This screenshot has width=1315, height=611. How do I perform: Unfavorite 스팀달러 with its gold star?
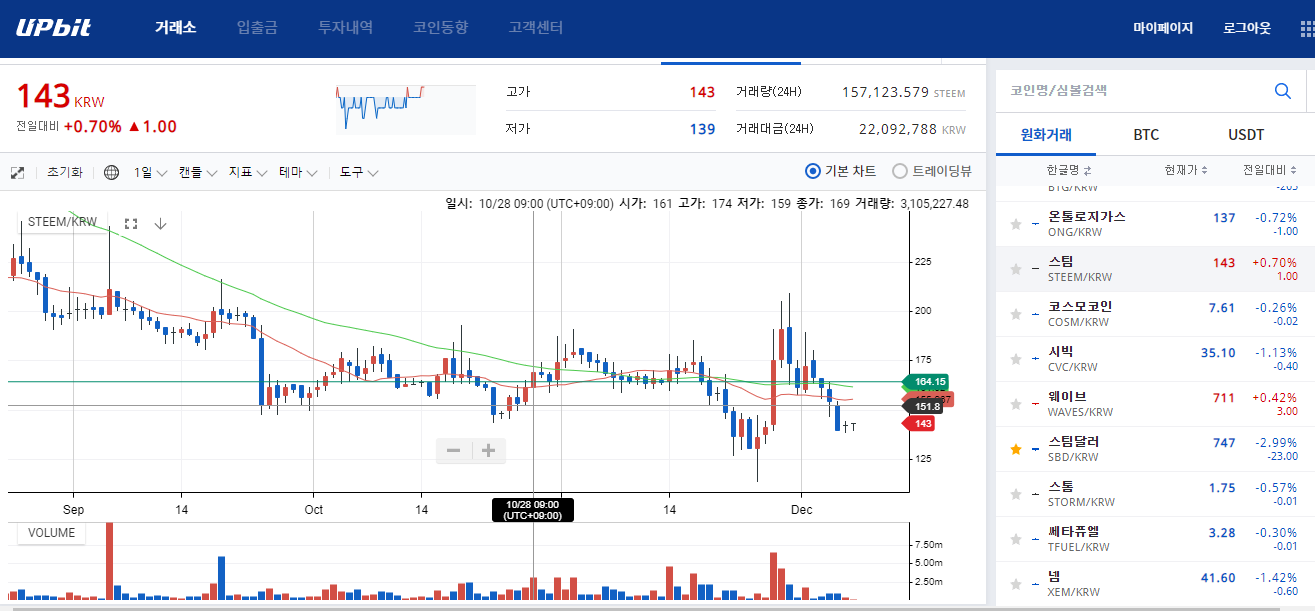point(1016,449)
